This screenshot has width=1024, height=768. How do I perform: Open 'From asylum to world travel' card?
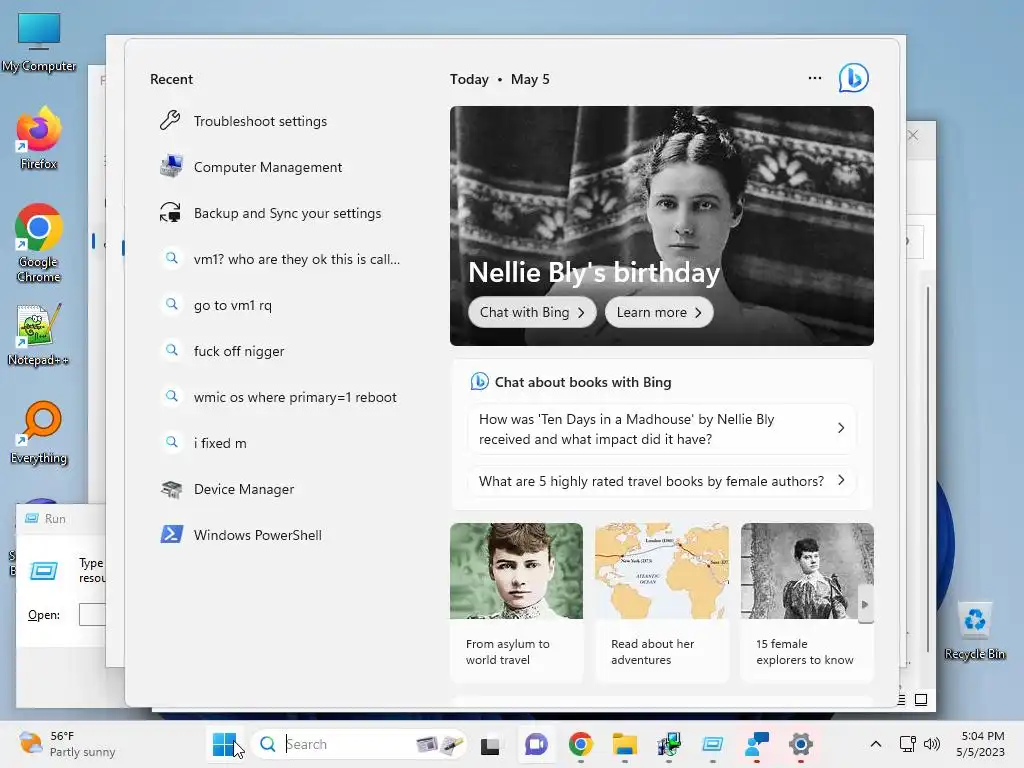[x=516, y=602]
